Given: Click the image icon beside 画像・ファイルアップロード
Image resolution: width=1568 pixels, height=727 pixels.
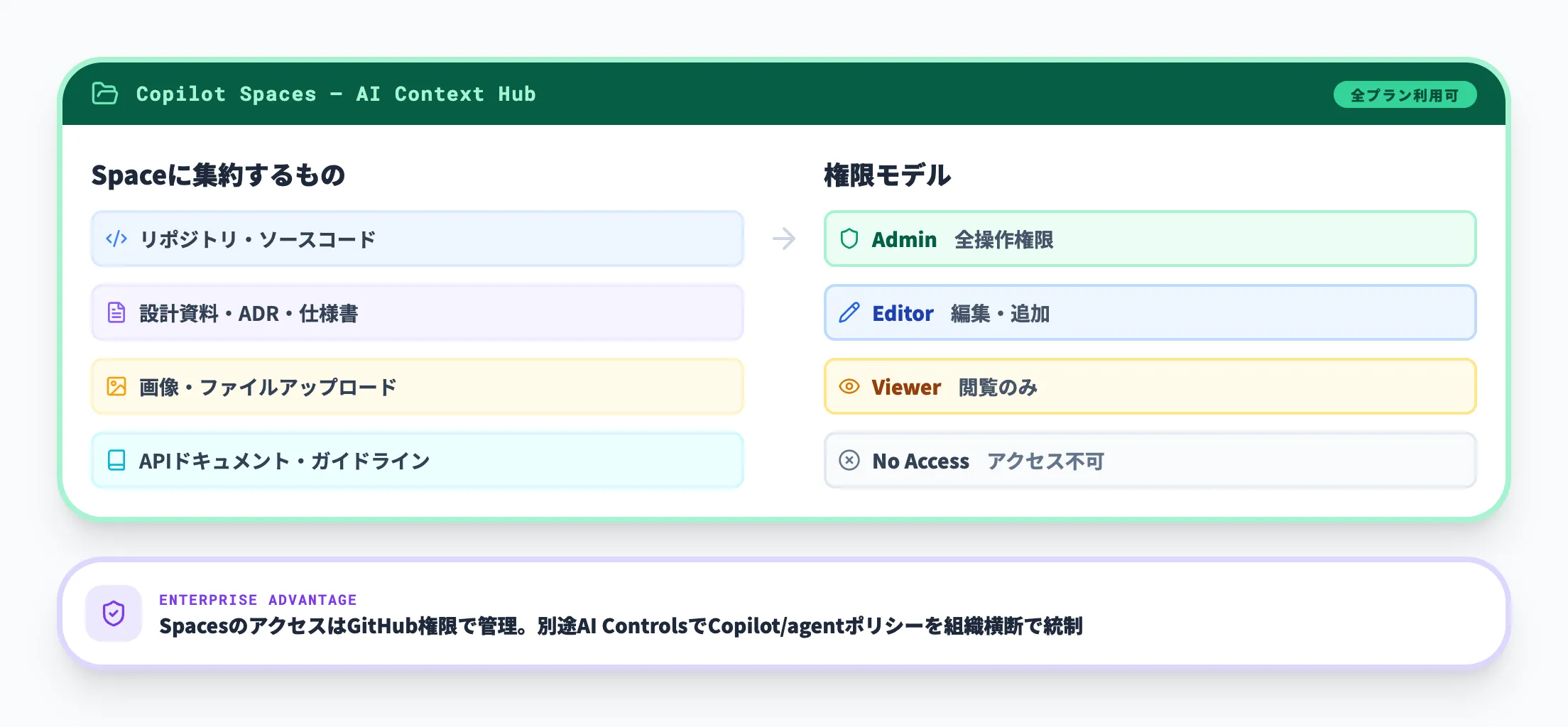Looking at the screenshot, I should tap(116, 386).
